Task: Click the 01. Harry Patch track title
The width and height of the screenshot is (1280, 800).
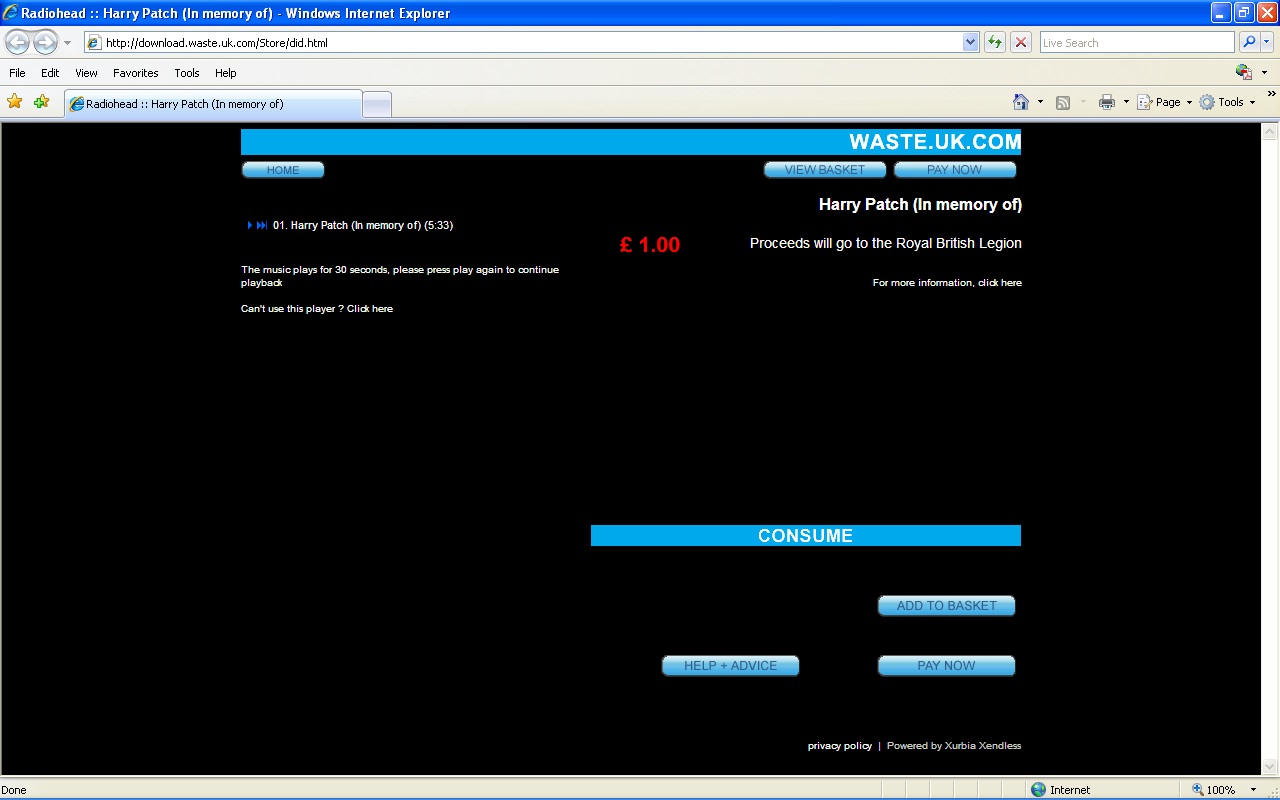Action: click(363, 225)
